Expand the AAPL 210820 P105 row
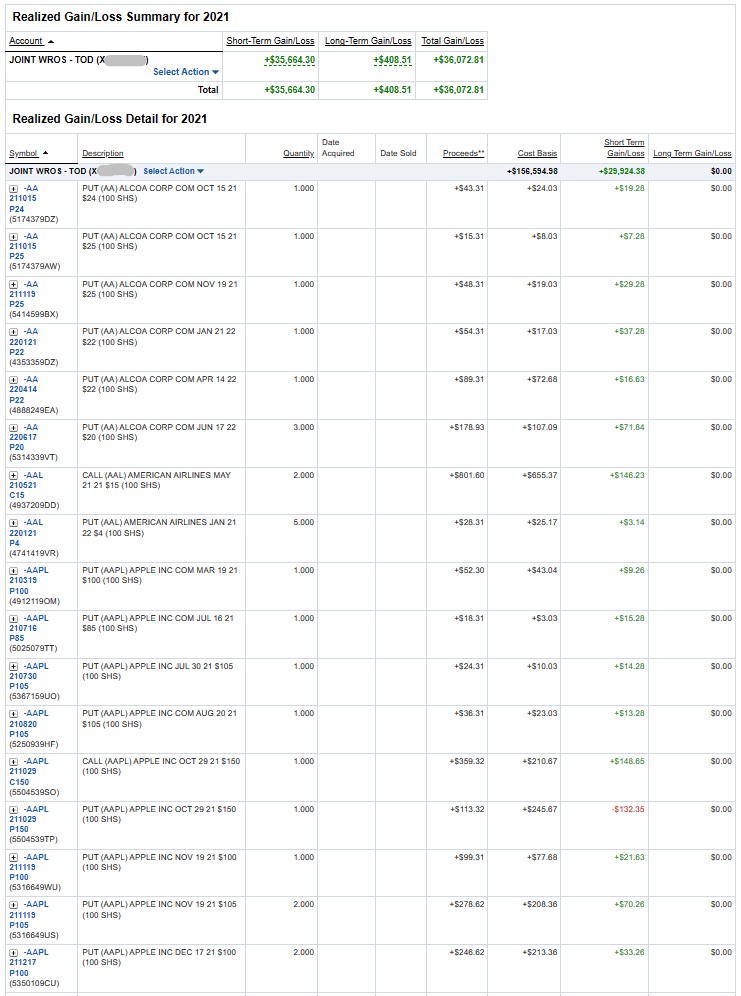The height and width of the screenshot is (996, 741). coord(13,713)
